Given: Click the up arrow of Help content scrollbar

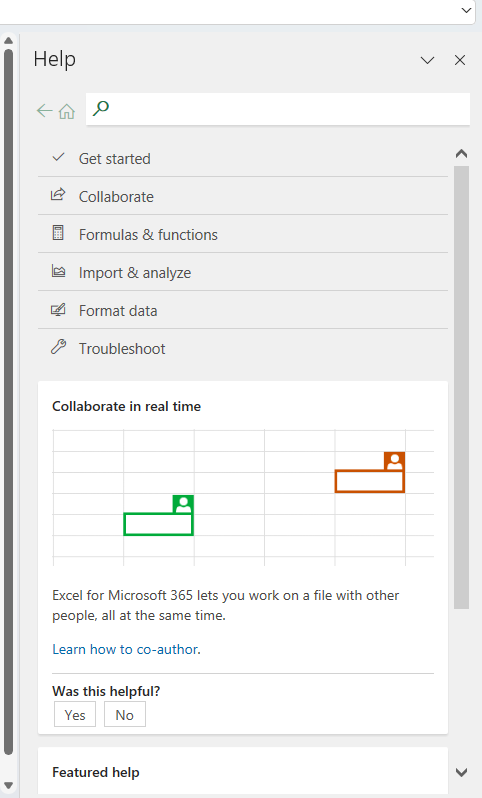Looking at the screenshot, I should pyautogui.click(x=461, y=154).
